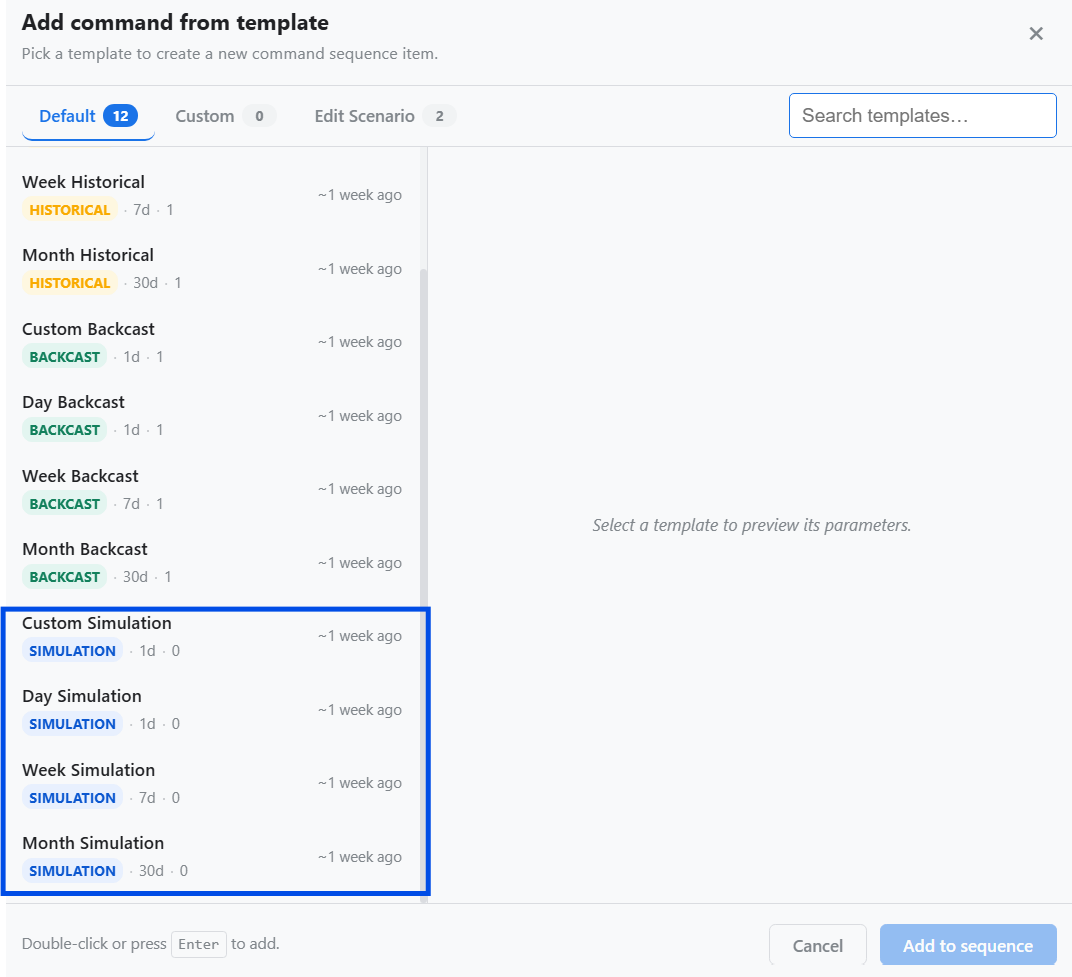The height and width of the screenshot is (977, 1072).
Task: Switch to the Custom tab
Action: click(225, 116)
